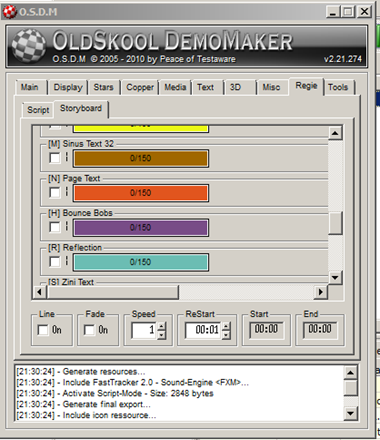Image resolution: width=380 pixels, height=440 pixels.
Task: Click the storyboard scroll down arrow
Action: 335,277
